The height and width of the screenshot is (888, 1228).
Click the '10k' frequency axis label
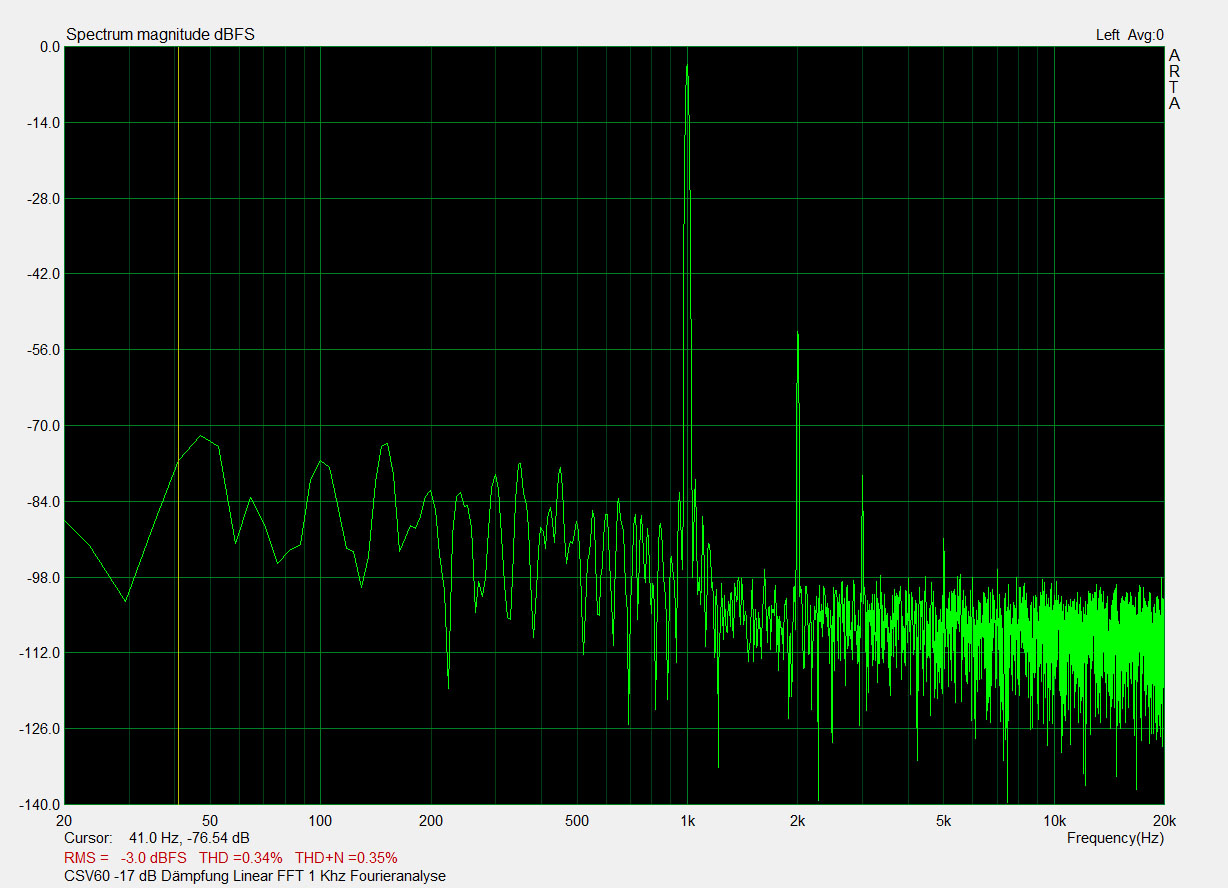pos(1054,821)
